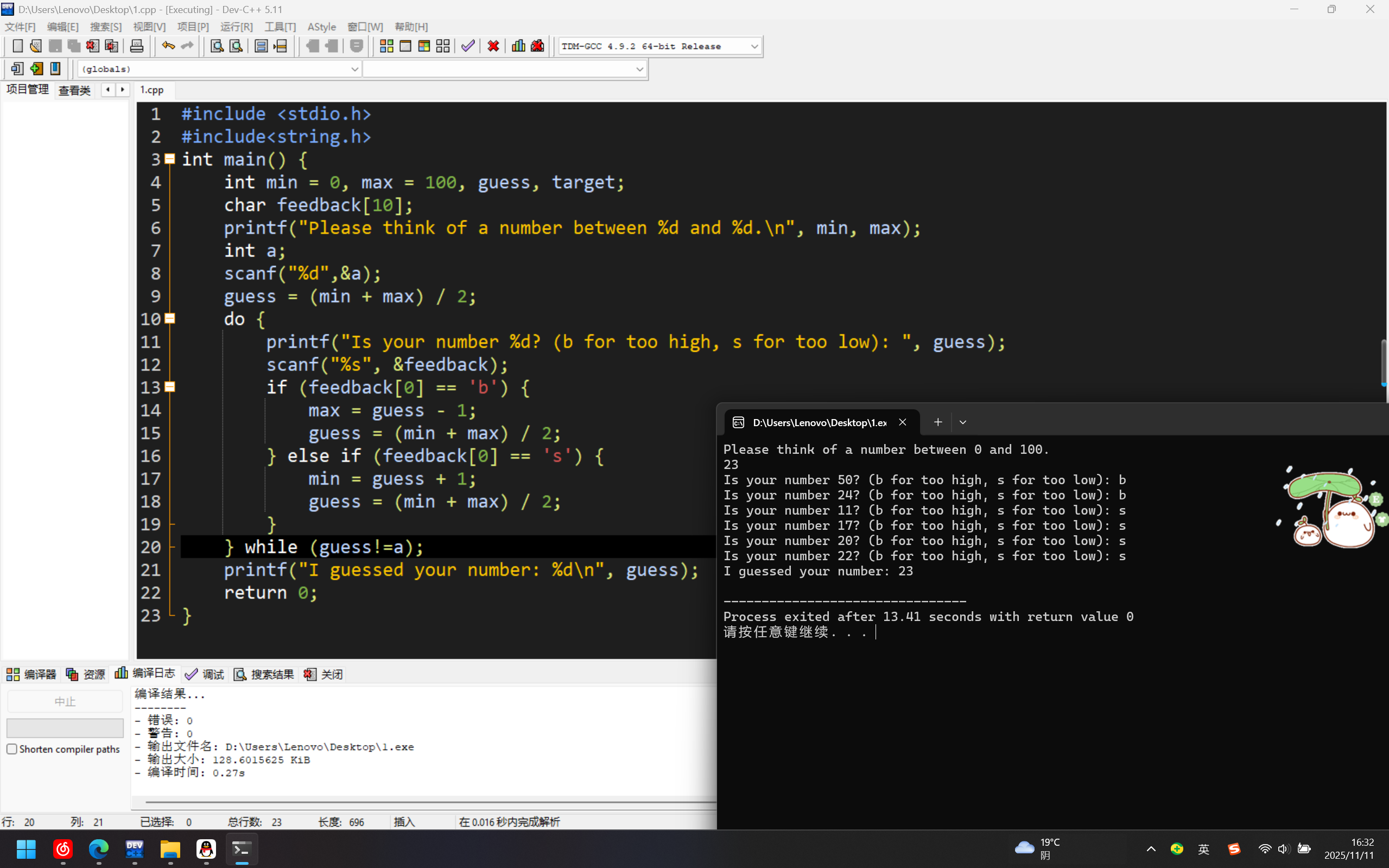Viewport: 1389px width, 868px height.
Task: Add new console tab with plus button
Action: coord(937,422)
